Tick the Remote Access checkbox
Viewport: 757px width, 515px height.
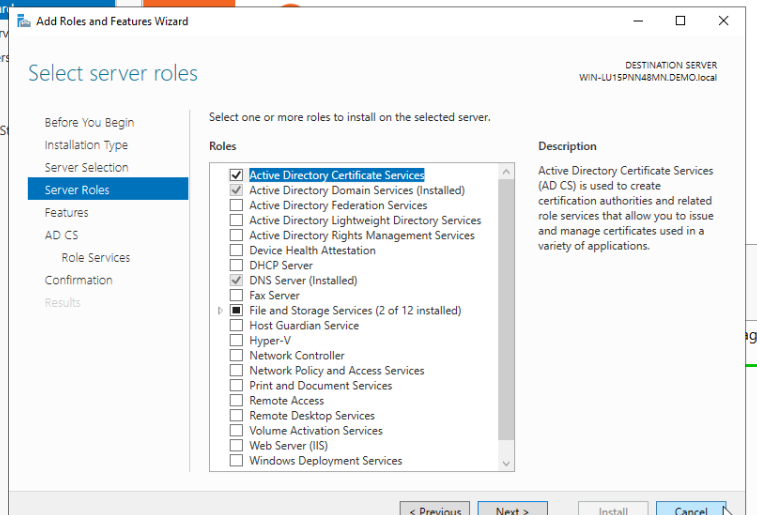click(236, 400)
